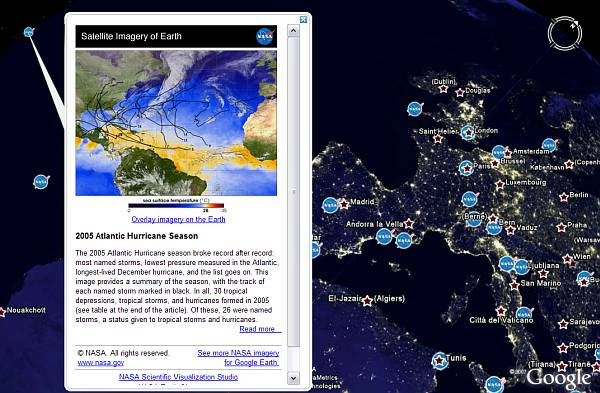
Task: Select the Vaduz star placemark
Action: [x=510, y=230]
